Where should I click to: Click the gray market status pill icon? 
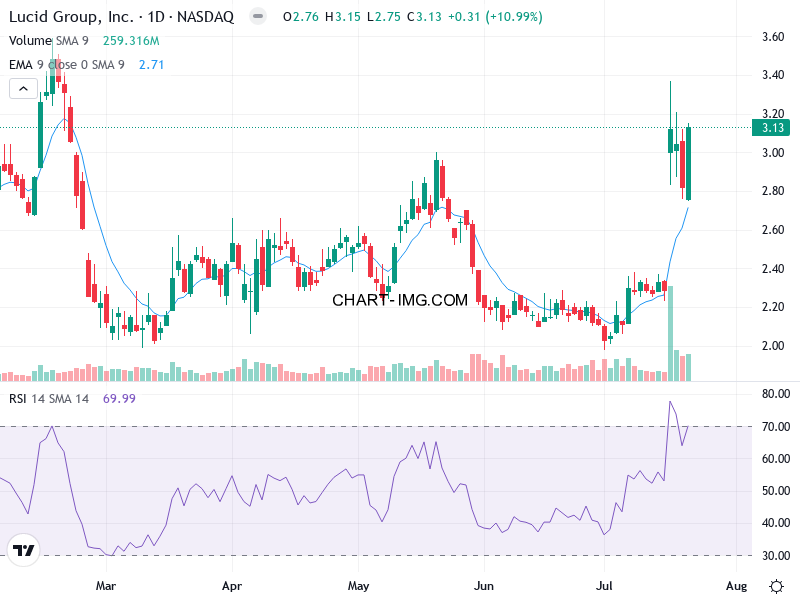(x=258, y=17)
